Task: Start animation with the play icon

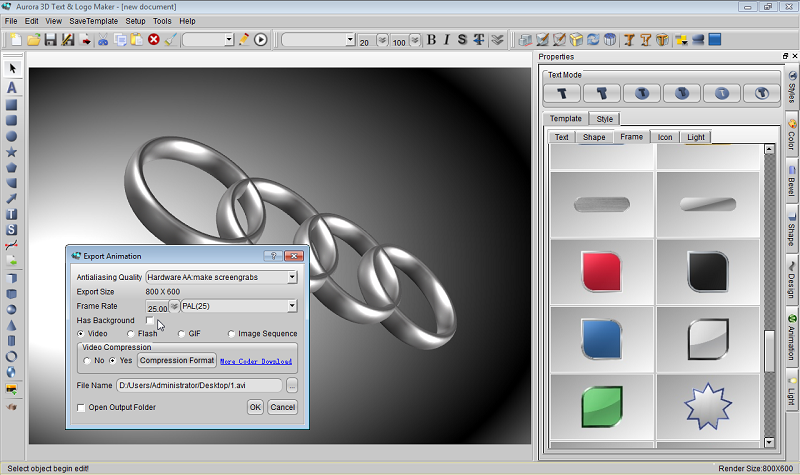Action: 260,39
